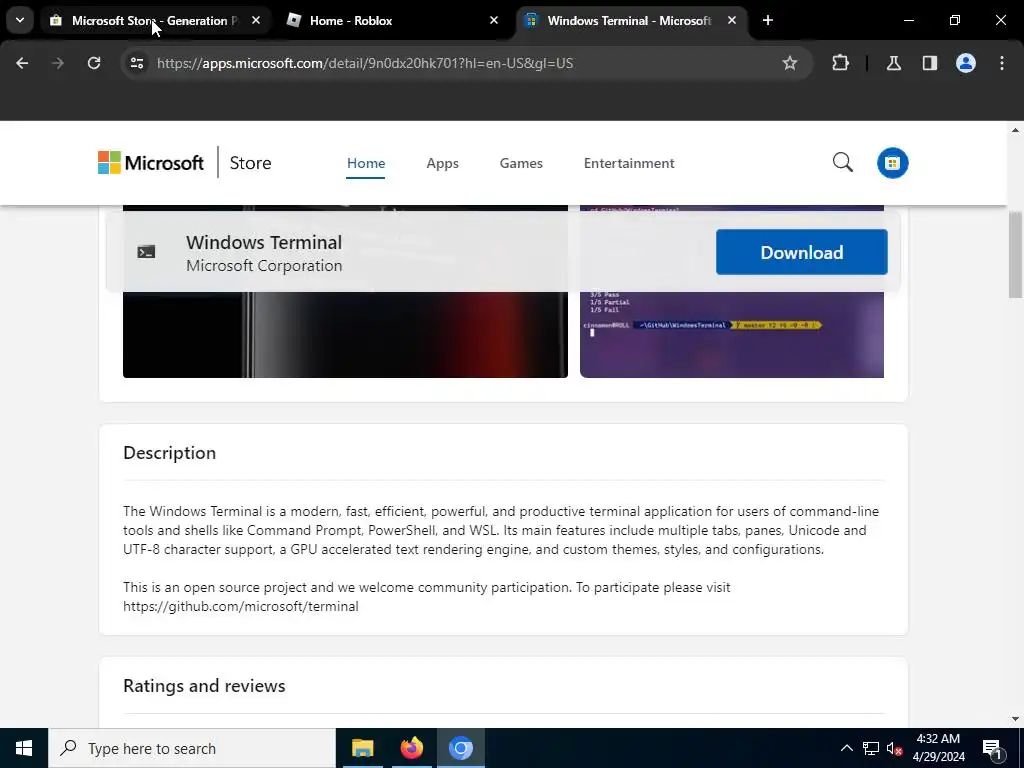View site information icon in address bar
The width and height of the screenshot is (1024, 768).
136,63
